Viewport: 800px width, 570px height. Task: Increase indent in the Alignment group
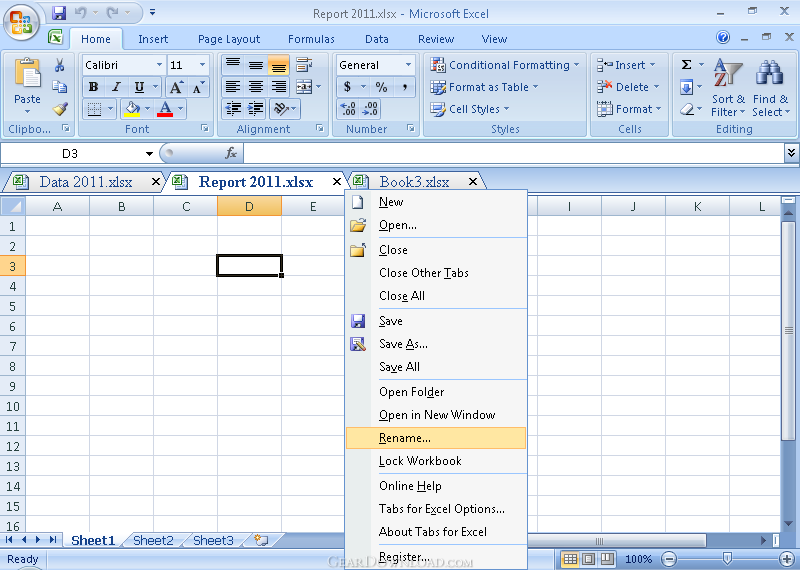click(255, 109)
